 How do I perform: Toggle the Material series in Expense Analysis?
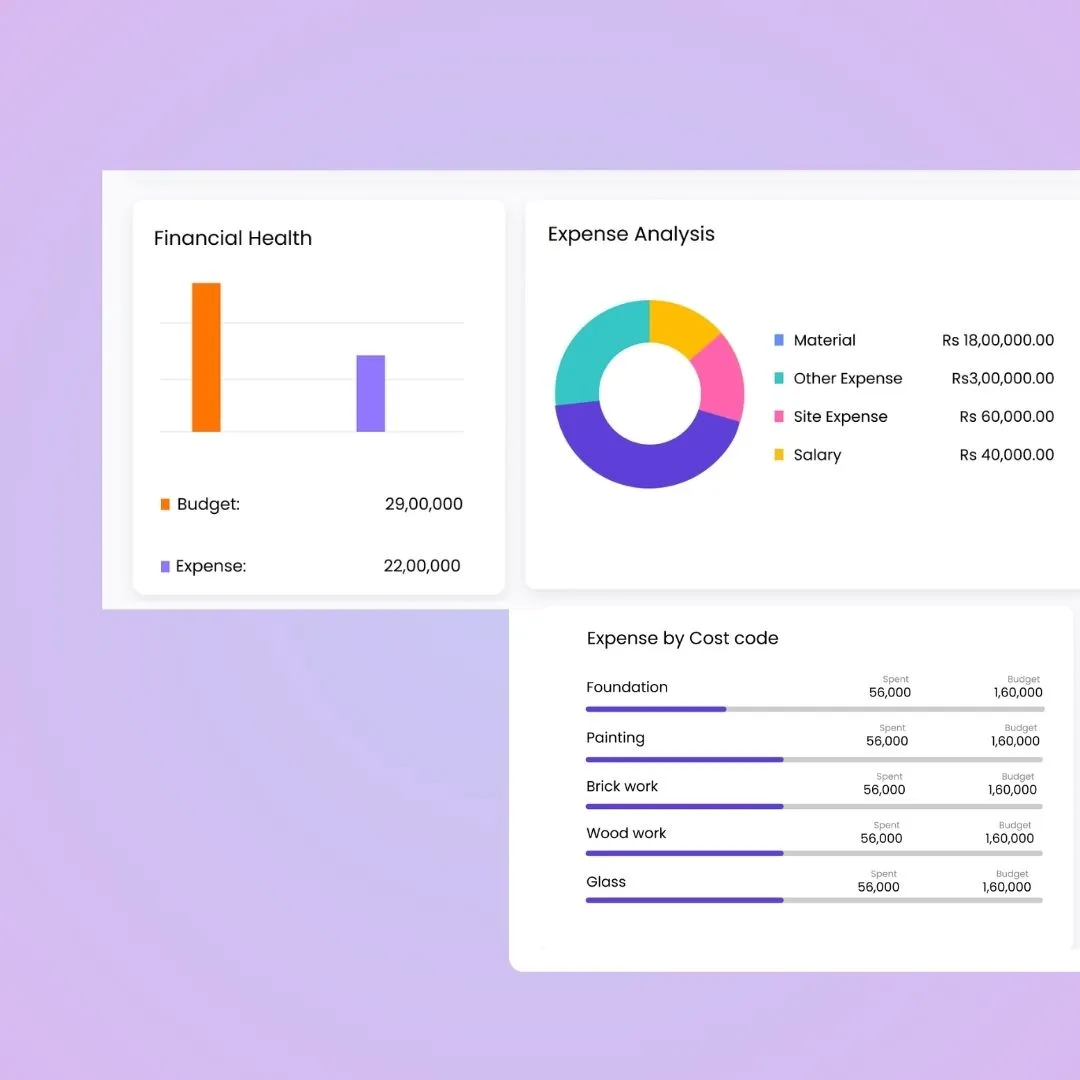click(824, 340)
